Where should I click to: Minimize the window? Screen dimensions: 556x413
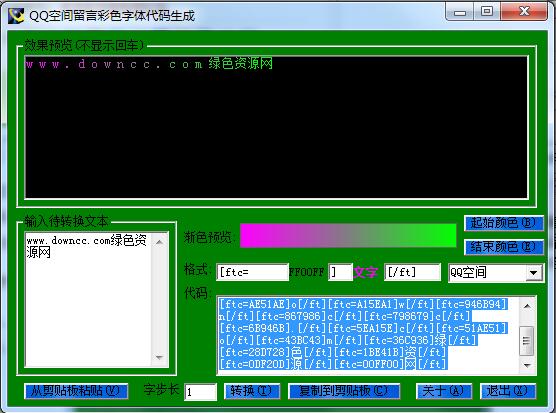460,13
